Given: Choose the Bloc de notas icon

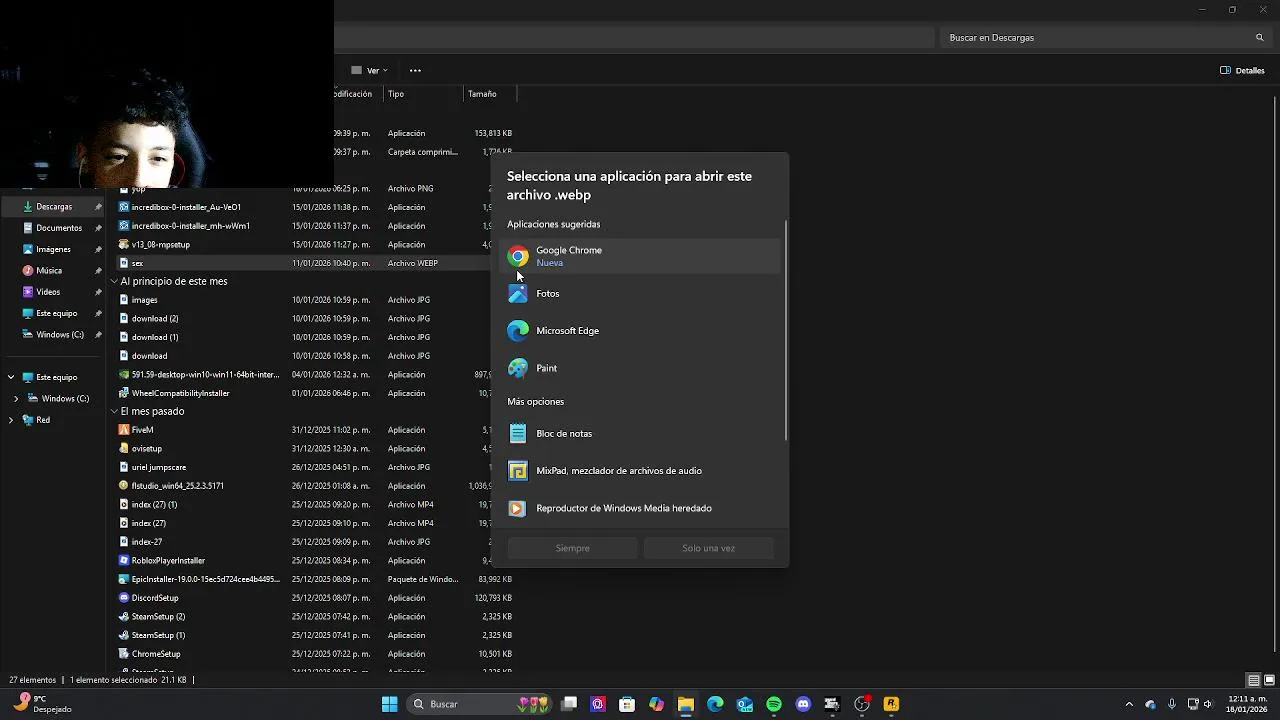Looking at the screenshot, I should click(517, 434).
